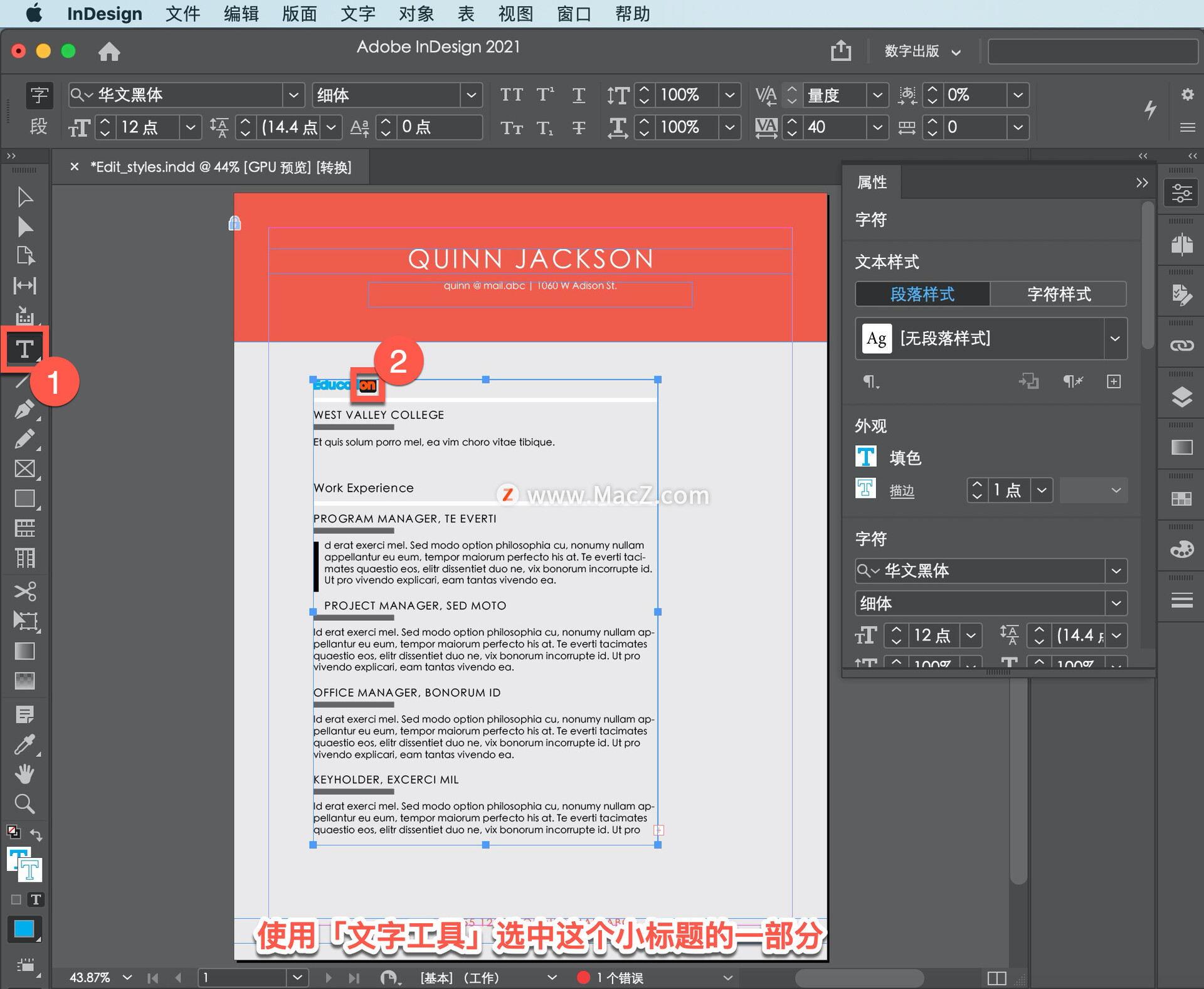
Task: Switch to paragraph formatting controls 段
Action: [x=39, y=127]
